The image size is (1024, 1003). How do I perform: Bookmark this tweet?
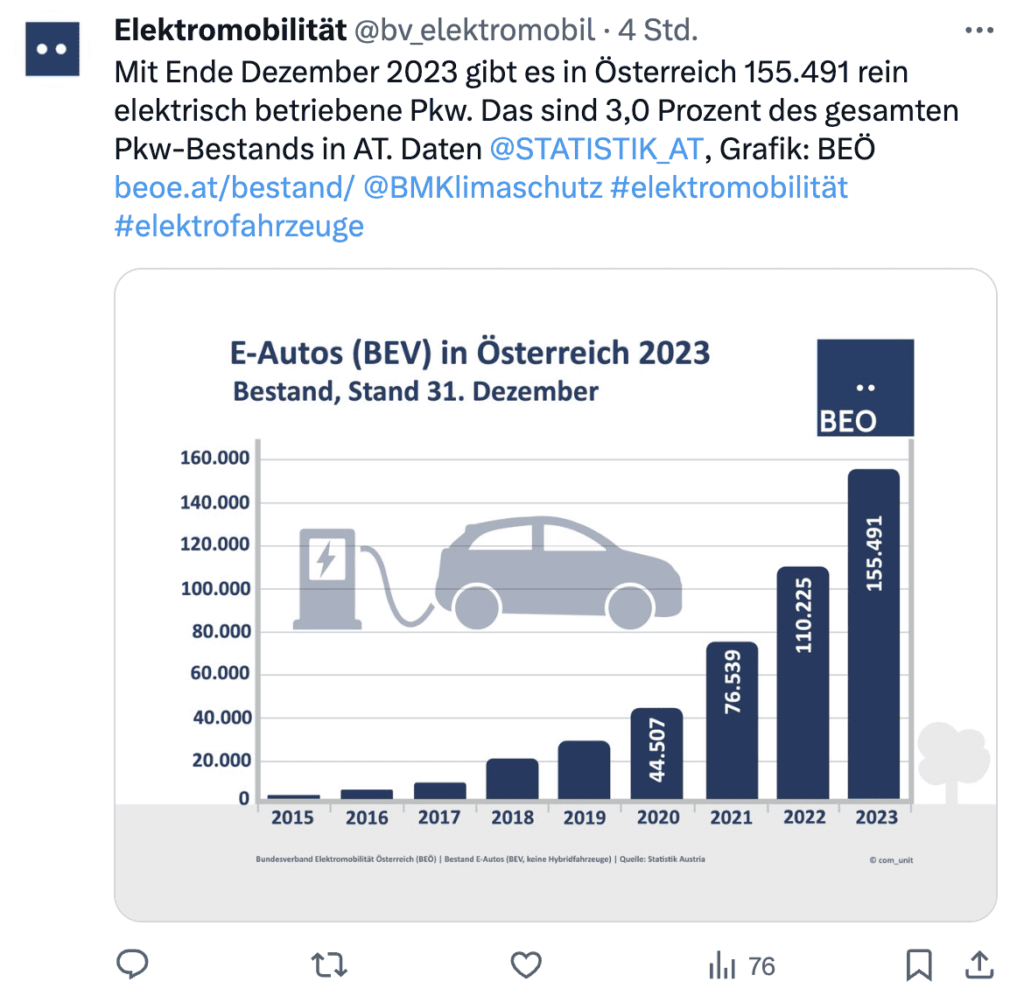tap(919, 964)
